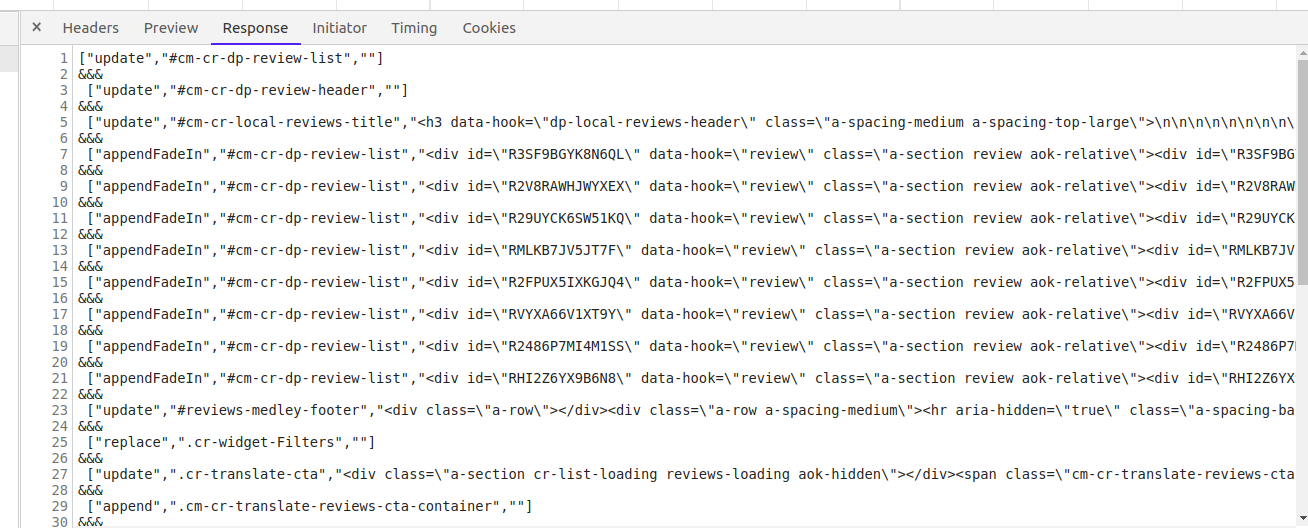The width and height of the screenshot is (1308, 528).
Task: Click the line containing review id RVYXA66V1XT9Y
Action: [x=691, y=314]
